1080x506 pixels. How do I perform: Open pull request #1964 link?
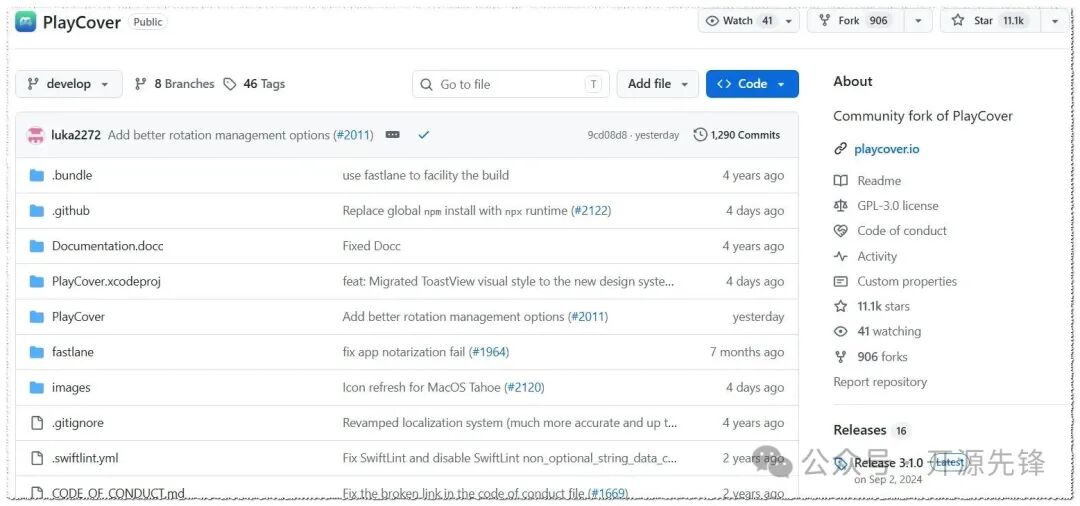(489, 352)
